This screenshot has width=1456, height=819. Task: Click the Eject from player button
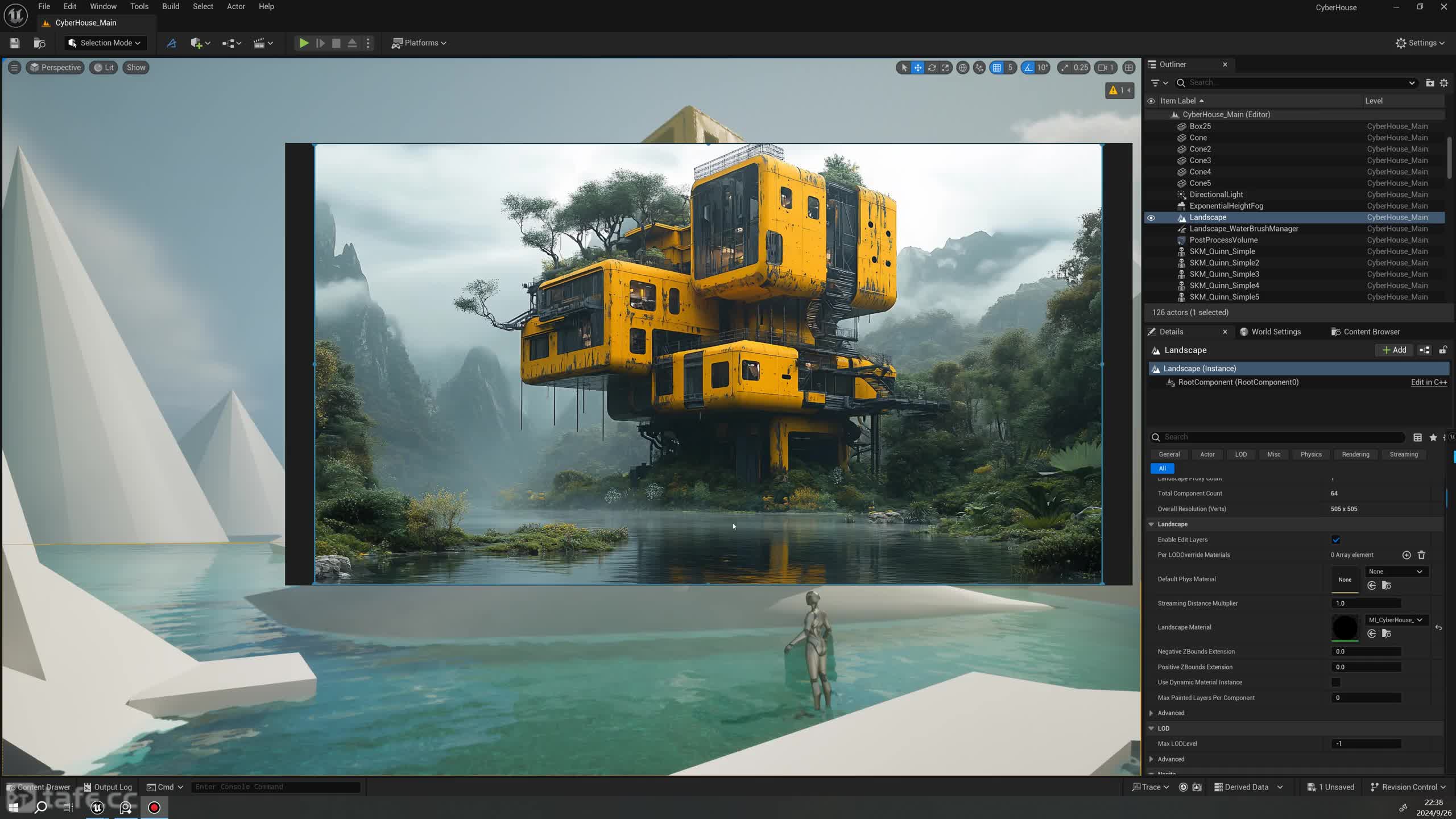[x=352, y=43]
